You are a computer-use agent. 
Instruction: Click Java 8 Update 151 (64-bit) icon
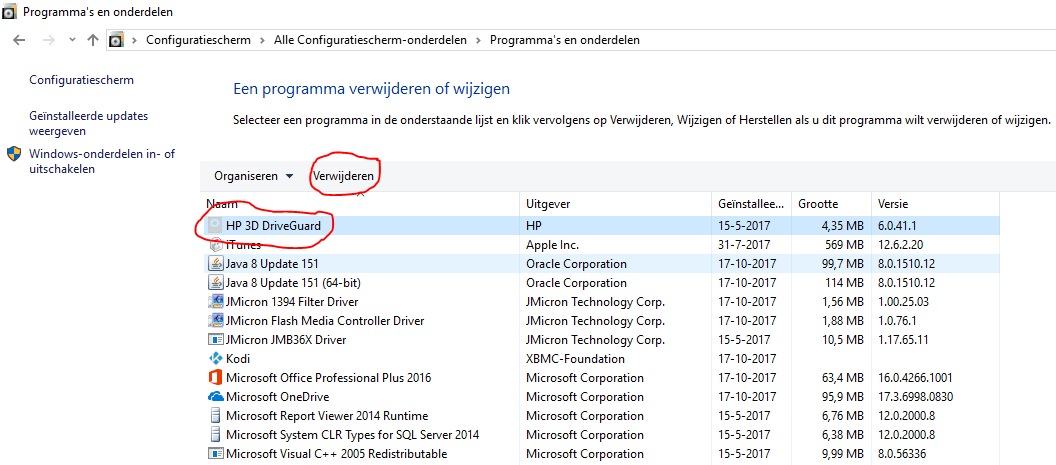tap(216, 282)
